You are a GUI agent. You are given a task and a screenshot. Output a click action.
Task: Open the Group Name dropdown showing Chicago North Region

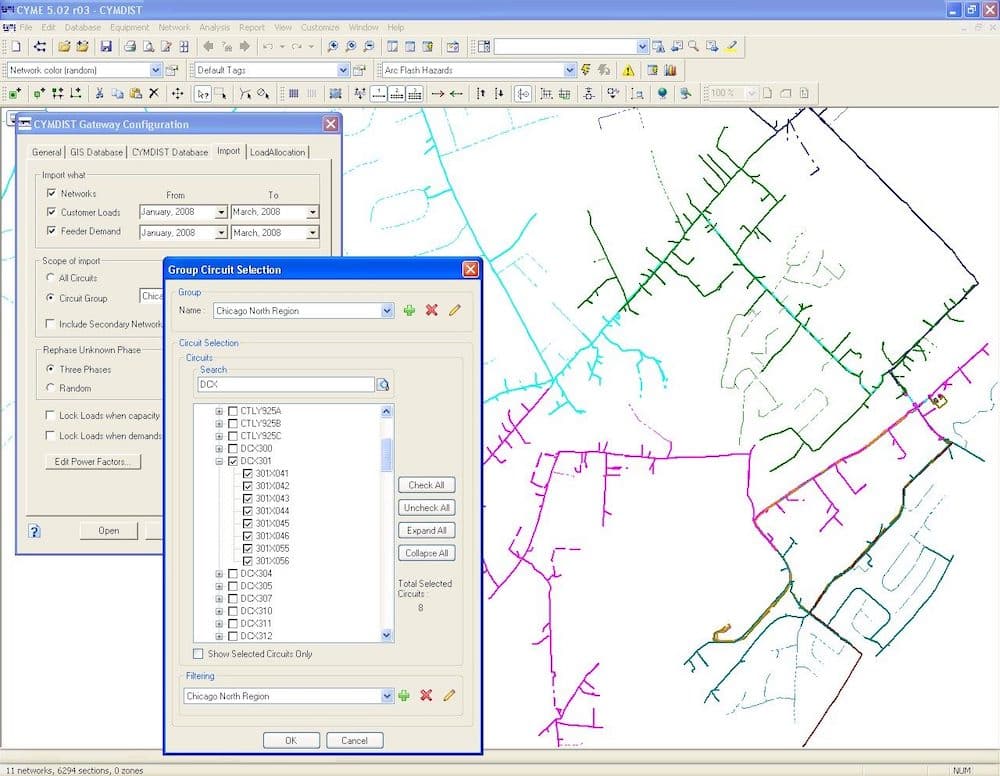387,311
